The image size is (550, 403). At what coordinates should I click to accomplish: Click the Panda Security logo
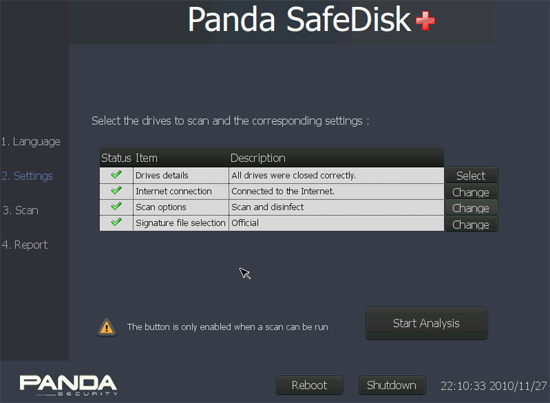pyautogui.click(x=68, y=385)
